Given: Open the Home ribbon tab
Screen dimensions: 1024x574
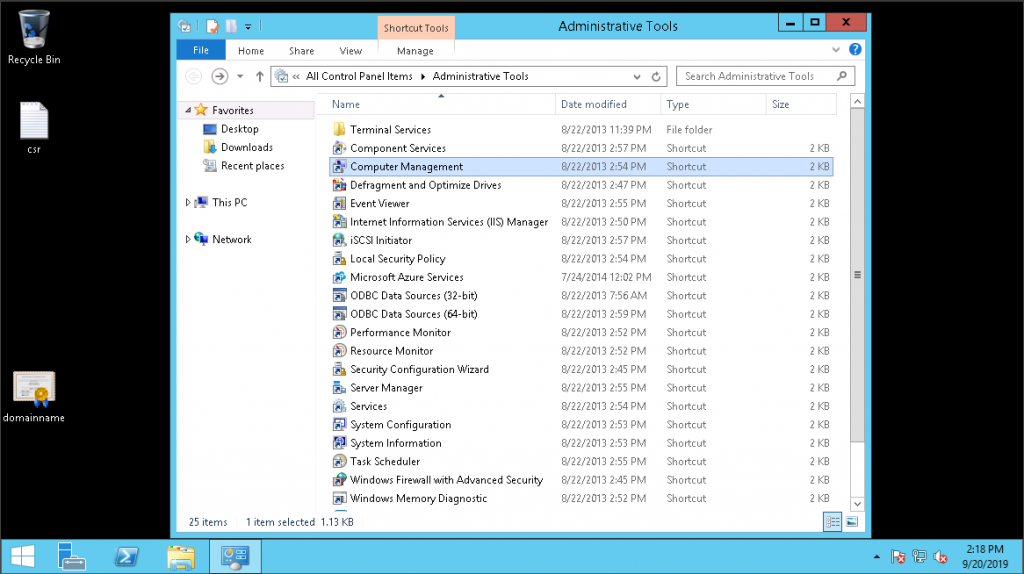Looking at the screenshot, I should [x=251, y=51].
